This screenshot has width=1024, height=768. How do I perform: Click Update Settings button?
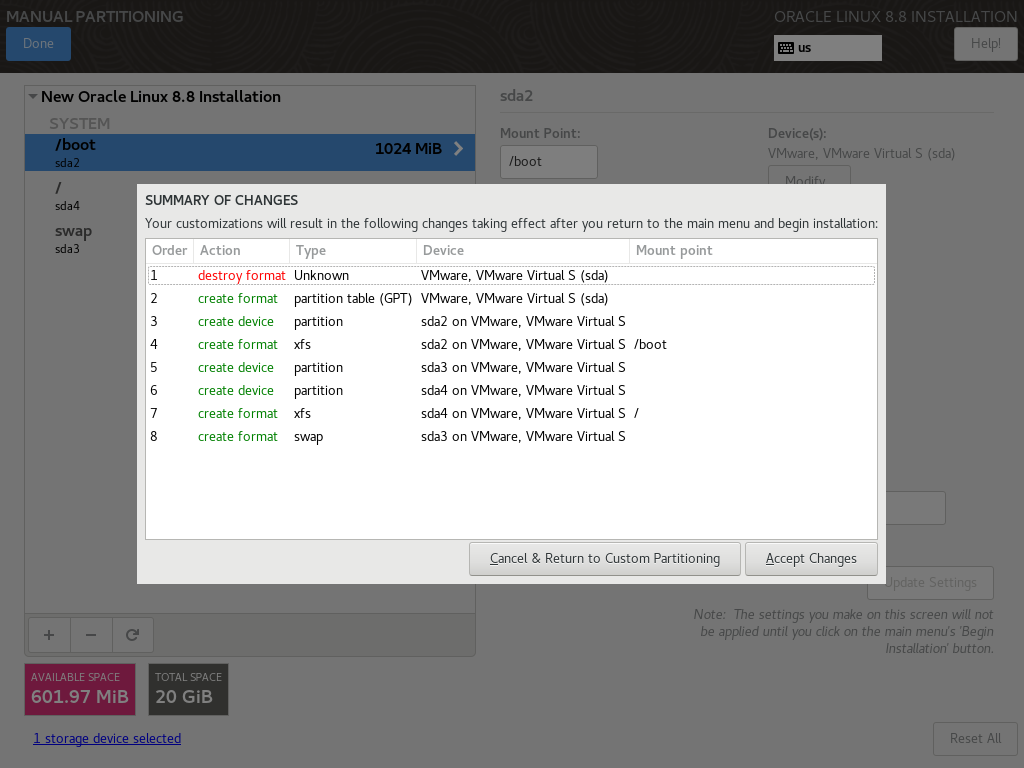(x=930, y=583)
